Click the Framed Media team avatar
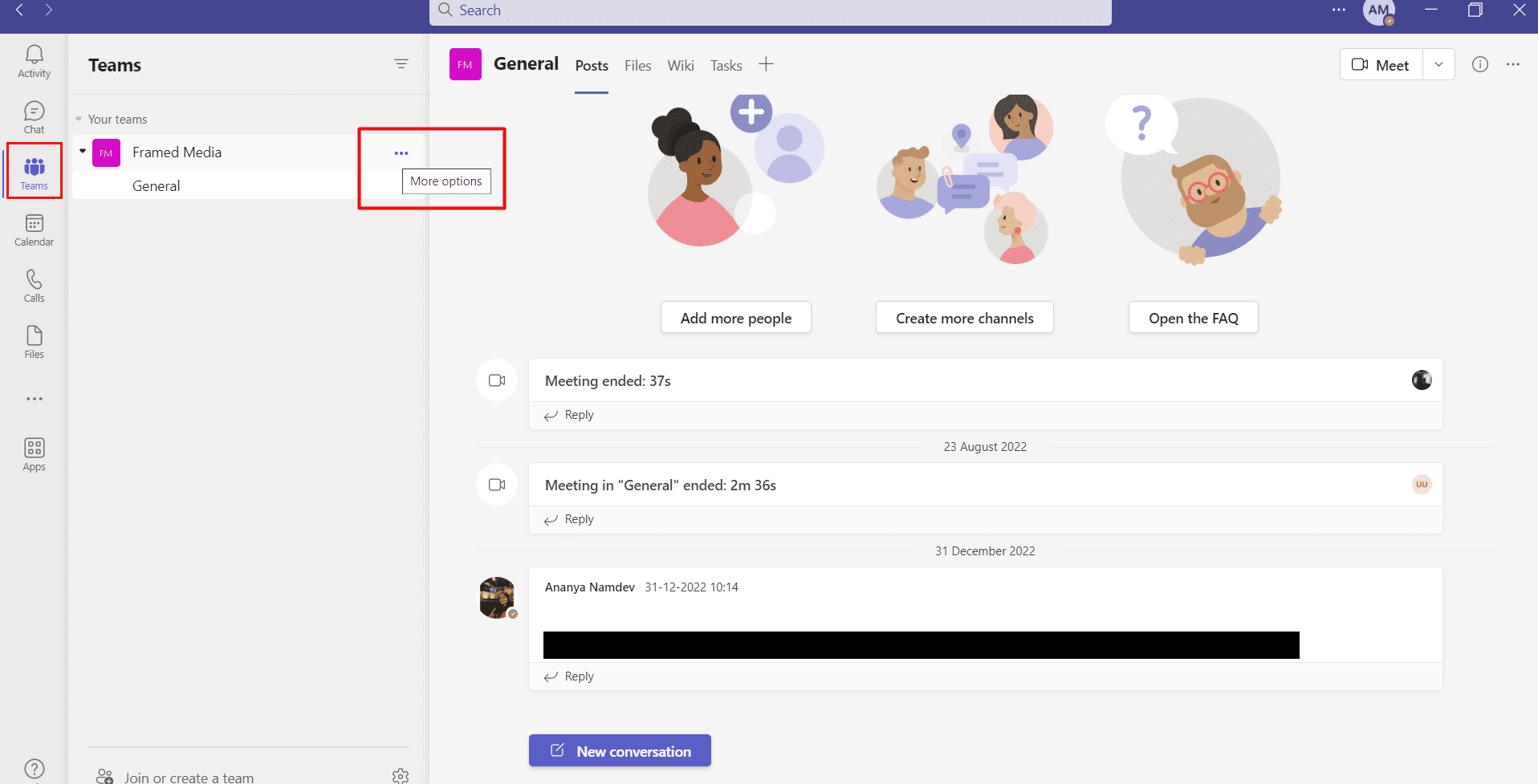Viewport: 1538px width, 784px height. coord(106,152)
